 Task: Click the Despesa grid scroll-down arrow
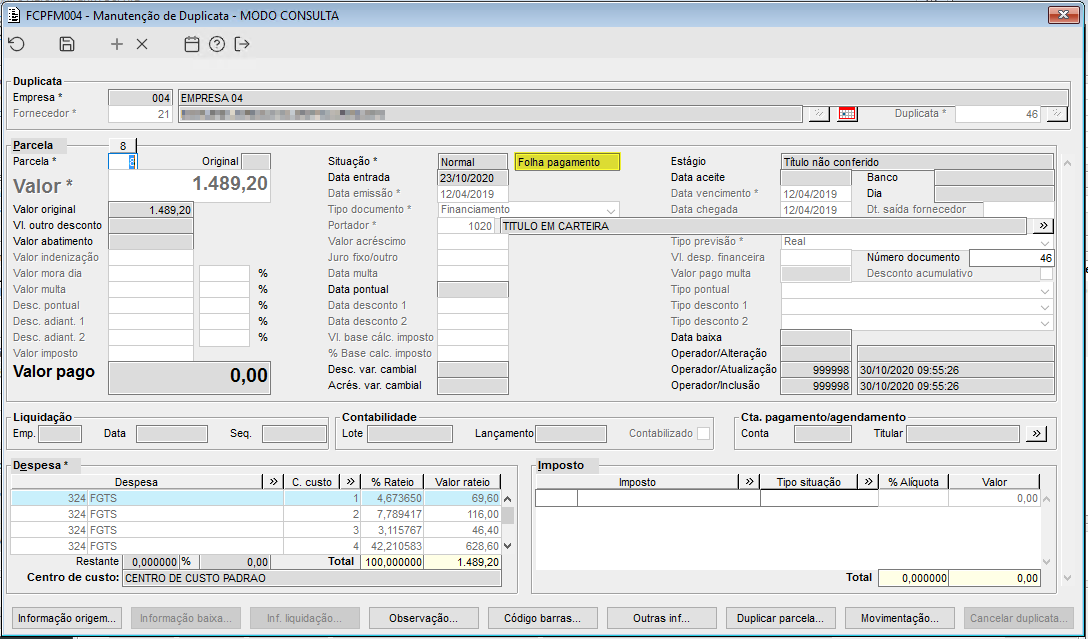(508, 546)
